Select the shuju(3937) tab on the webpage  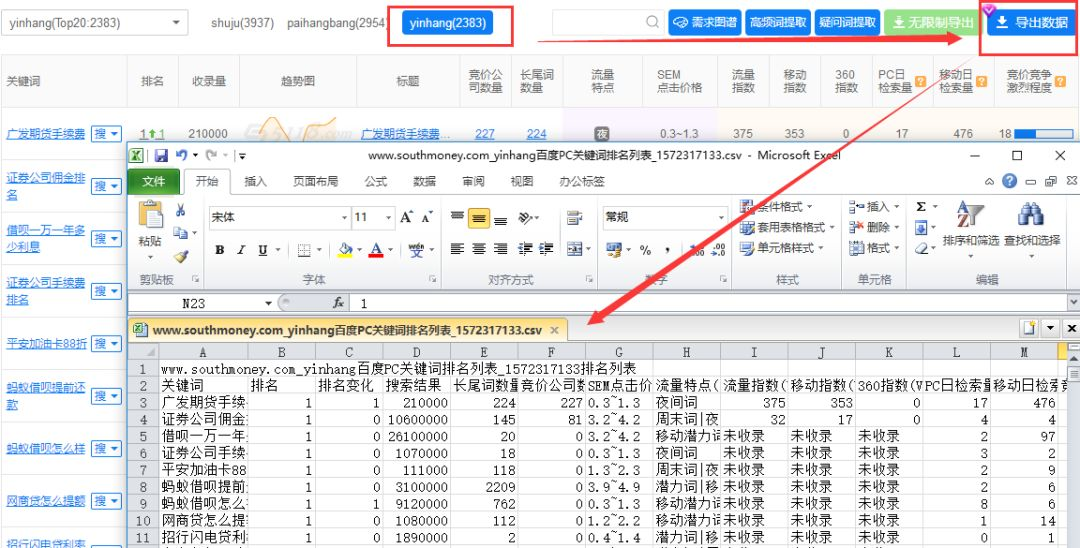pos(242,23)
